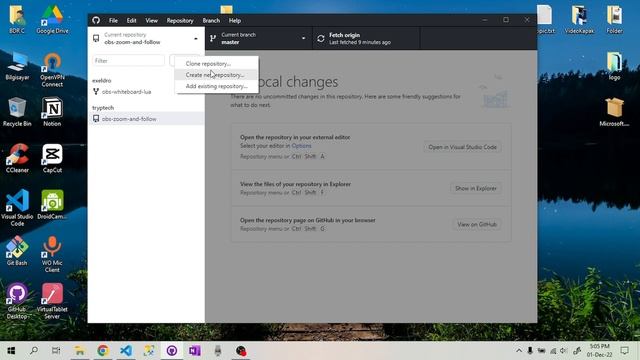Screen dimensions: 640x360
Task: Open the Branch menu
Action: [x=211, y=20]
